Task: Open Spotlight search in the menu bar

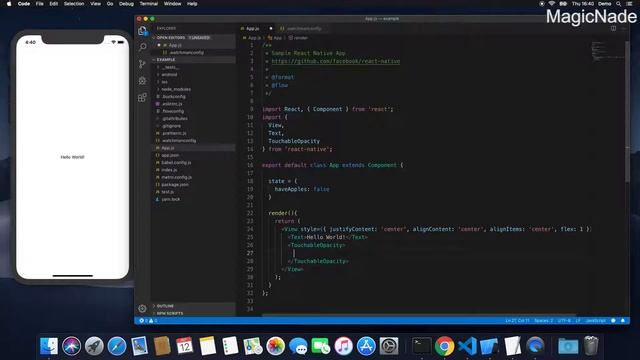Action: pos(618,4)
